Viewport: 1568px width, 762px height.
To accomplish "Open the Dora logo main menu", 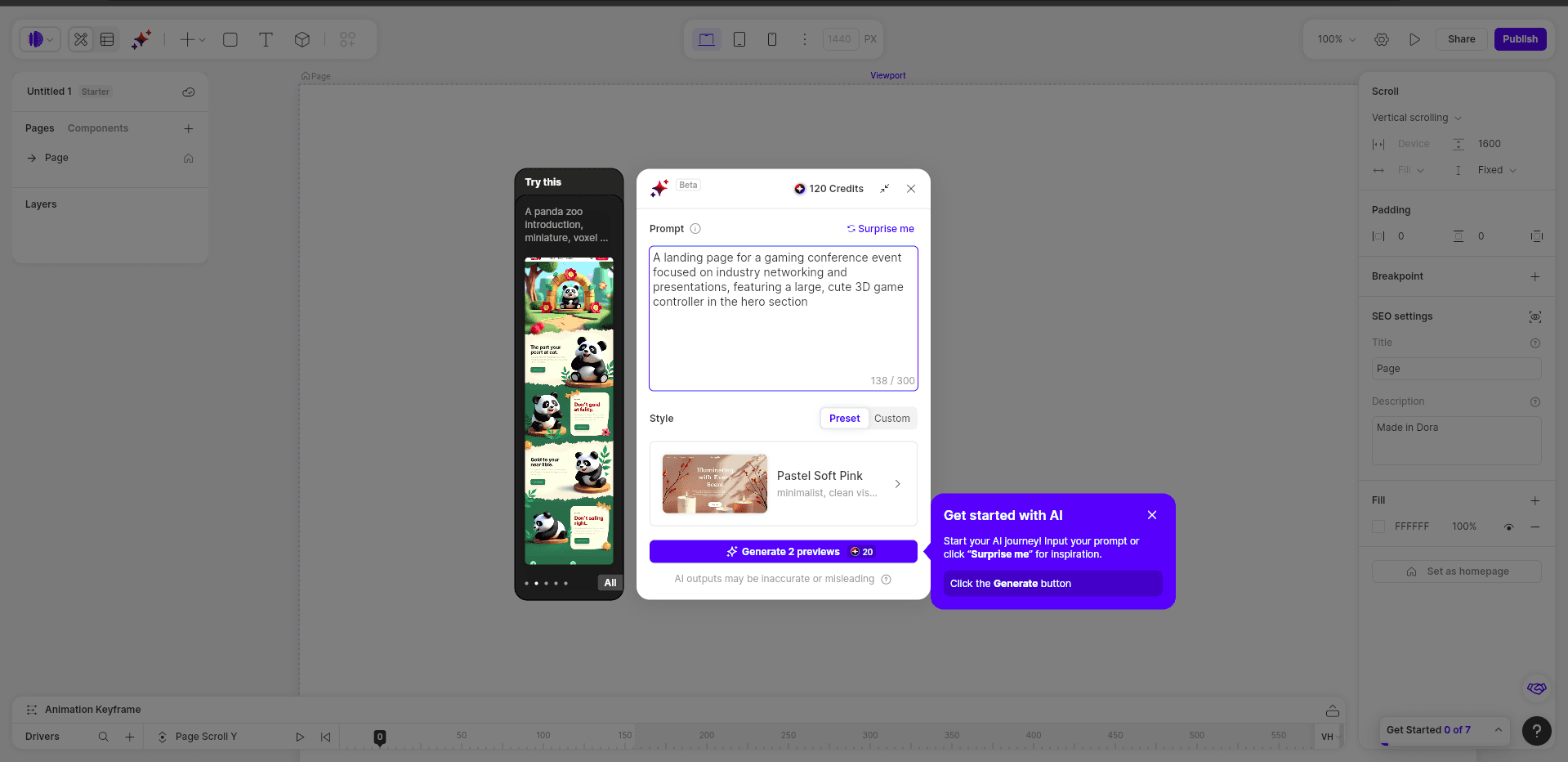I will point(39,39).
